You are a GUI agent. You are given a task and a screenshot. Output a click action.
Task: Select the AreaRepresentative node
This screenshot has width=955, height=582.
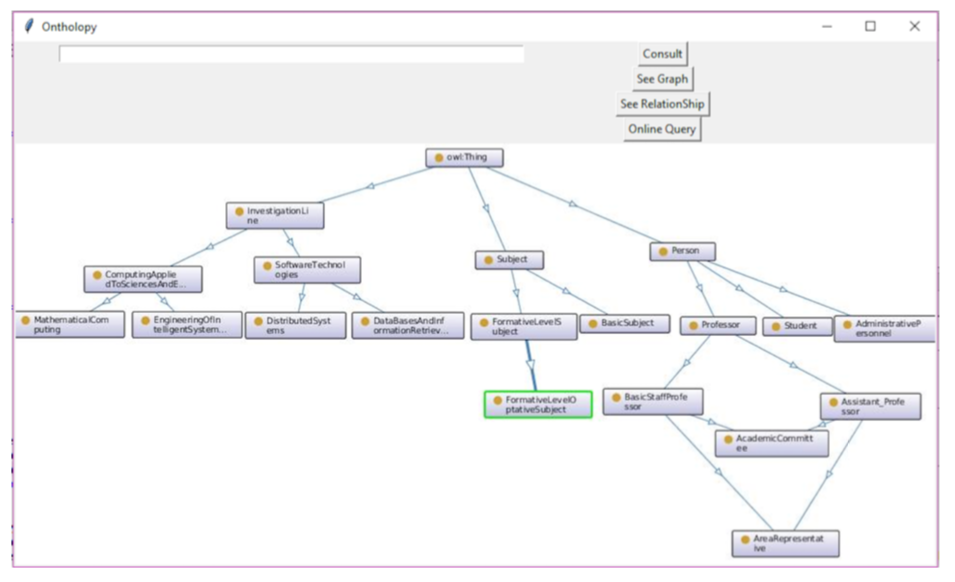pos(785,544)
